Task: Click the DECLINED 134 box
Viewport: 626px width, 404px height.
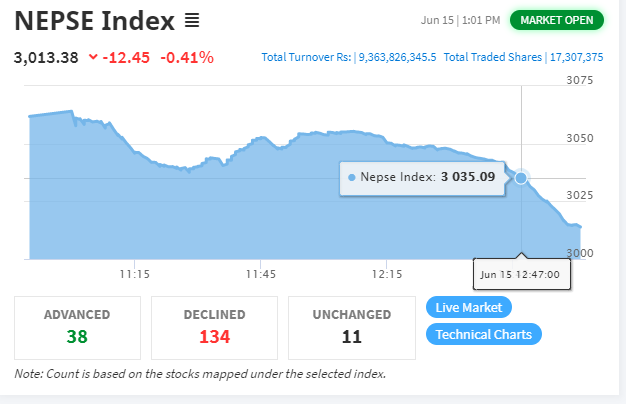Action: pos(214,328)
